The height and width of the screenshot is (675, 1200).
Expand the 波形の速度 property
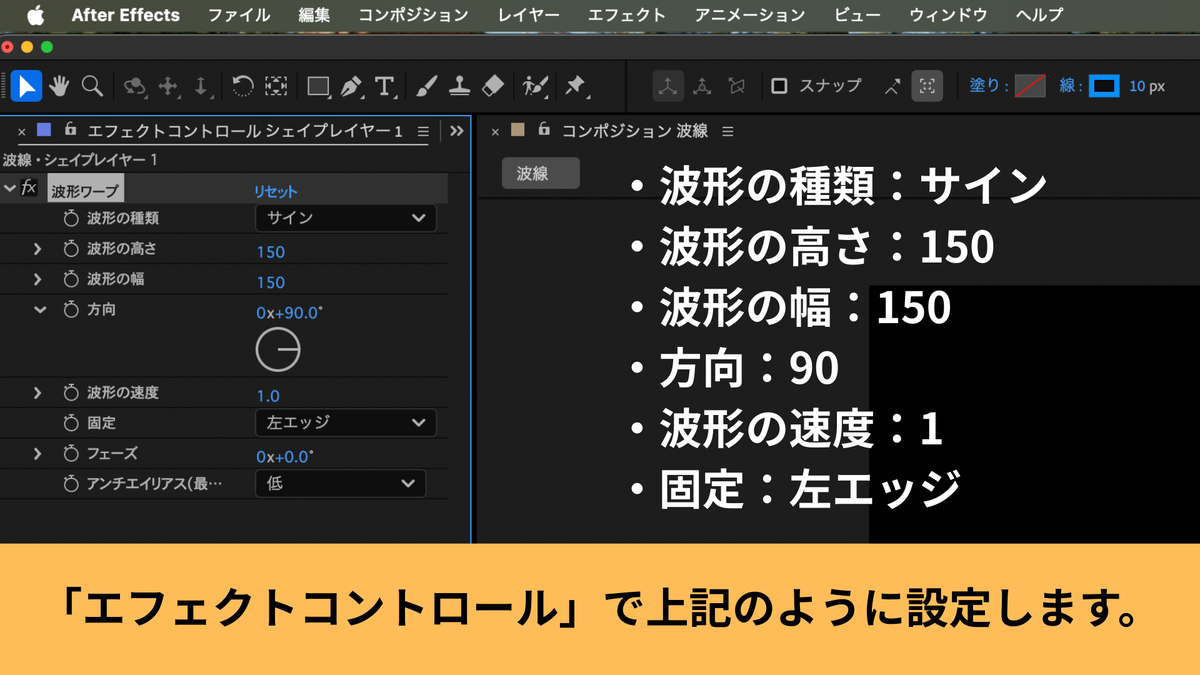pyautogui.click(x=38, y=393)
